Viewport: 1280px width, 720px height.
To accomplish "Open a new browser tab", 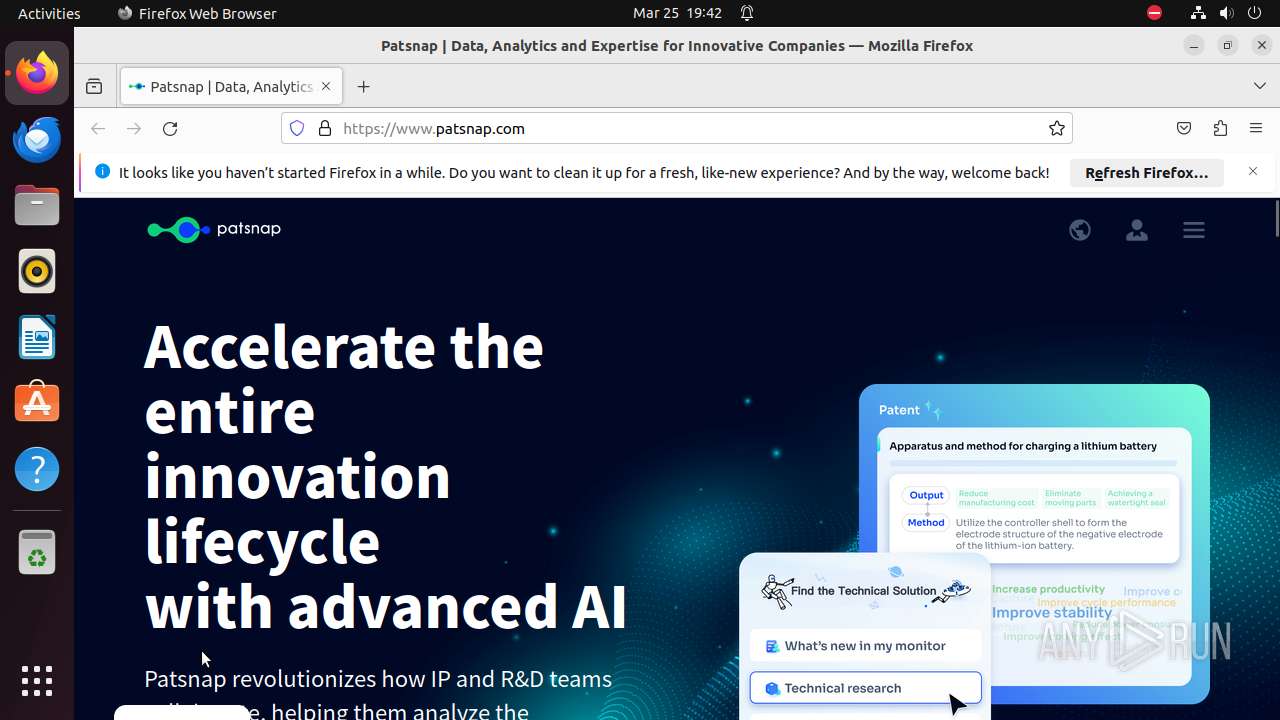I will click(363, 87).
